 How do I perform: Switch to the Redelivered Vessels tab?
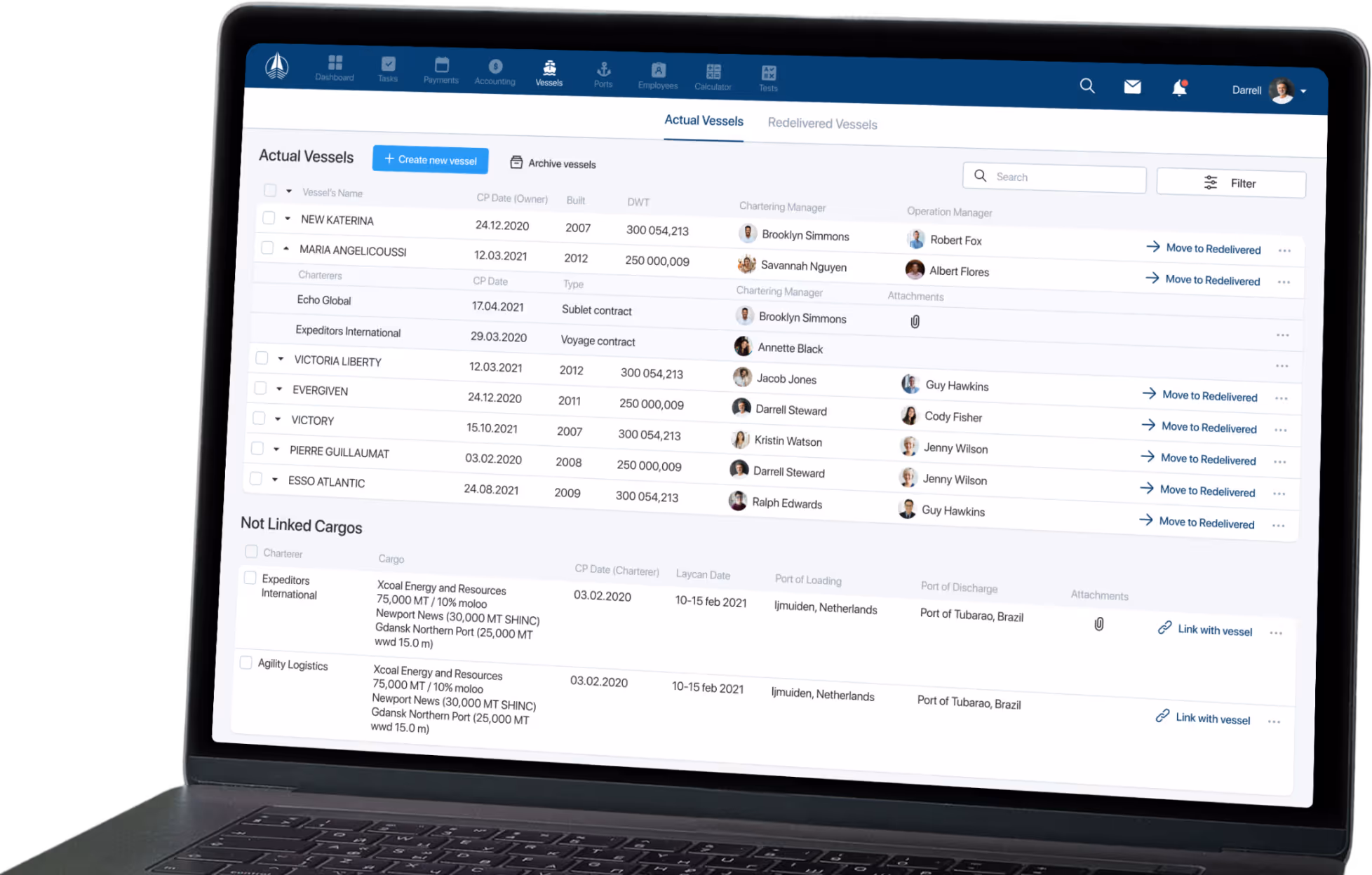(x=823, y=123)
